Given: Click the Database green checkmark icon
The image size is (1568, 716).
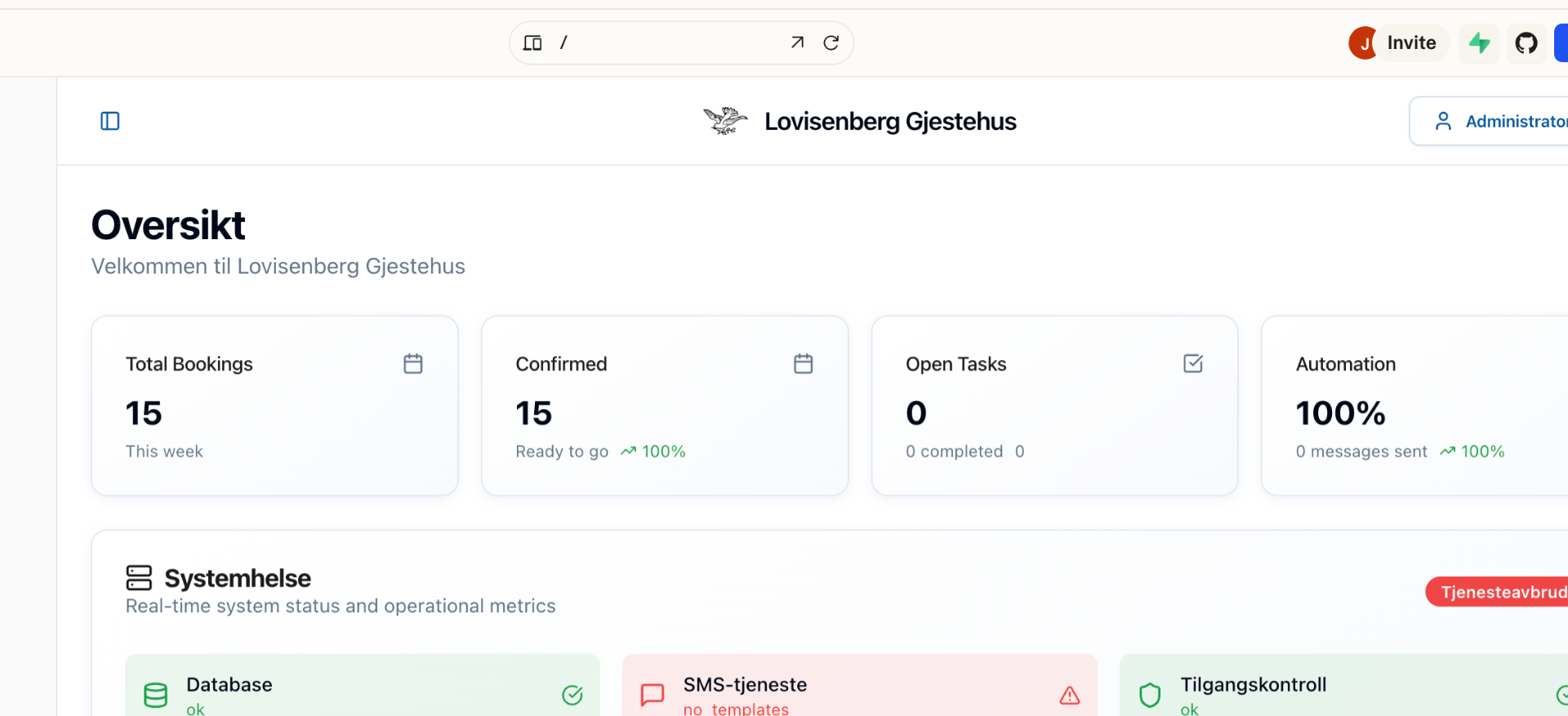Looking at the screenshot, I should pos(572,696).
